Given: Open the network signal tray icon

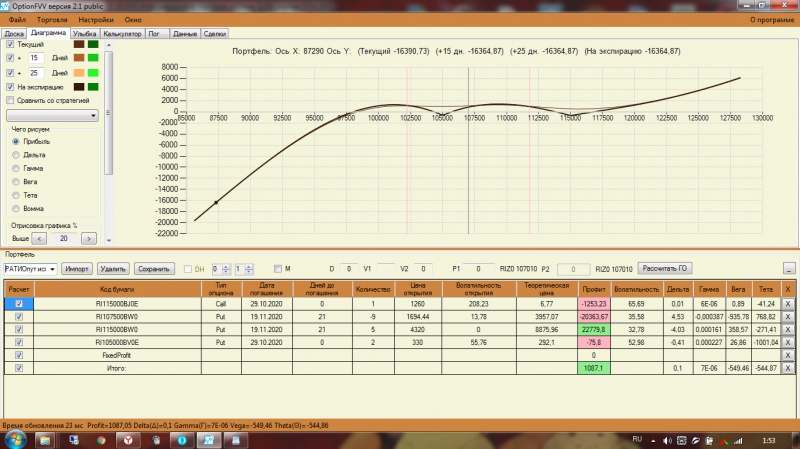Looking at the screenshot, I should [x=738, y=440].
